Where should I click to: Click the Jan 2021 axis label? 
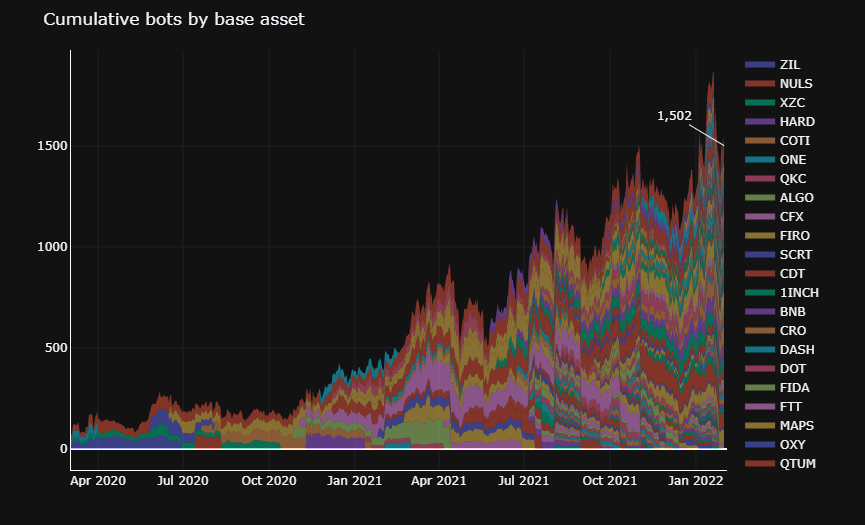coord(354,481)
